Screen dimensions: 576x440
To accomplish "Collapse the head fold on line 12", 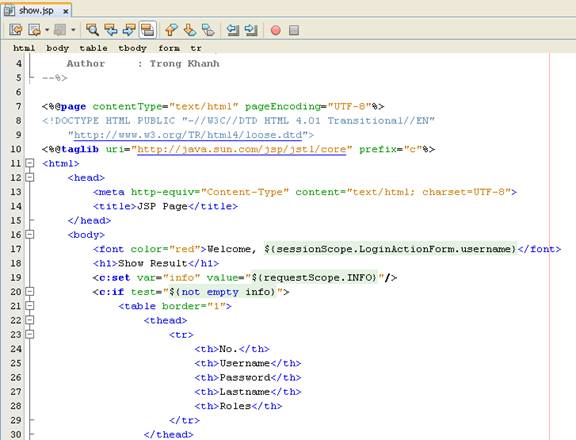I will pyautogui.click(x=30, y=177).
